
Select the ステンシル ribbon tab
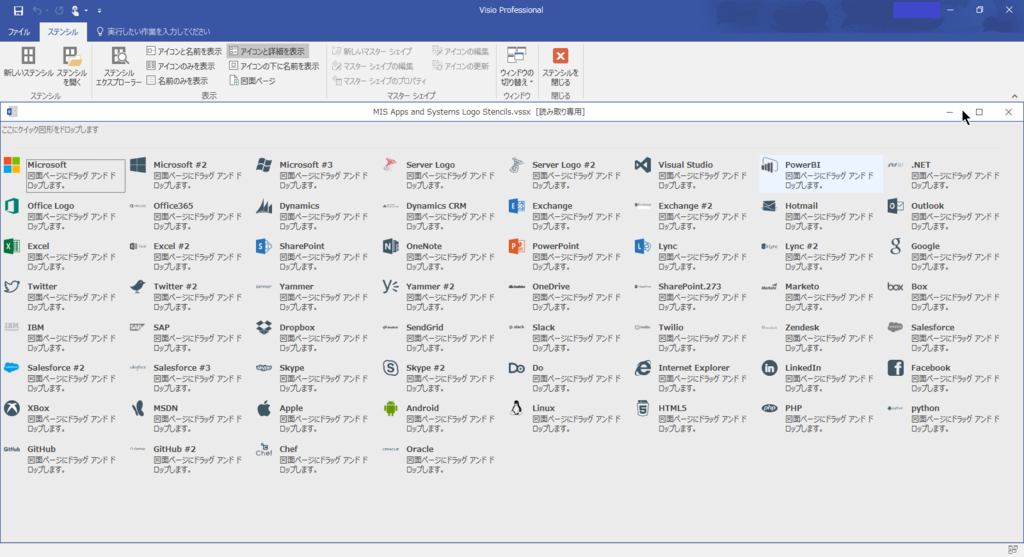pos(62,31)
